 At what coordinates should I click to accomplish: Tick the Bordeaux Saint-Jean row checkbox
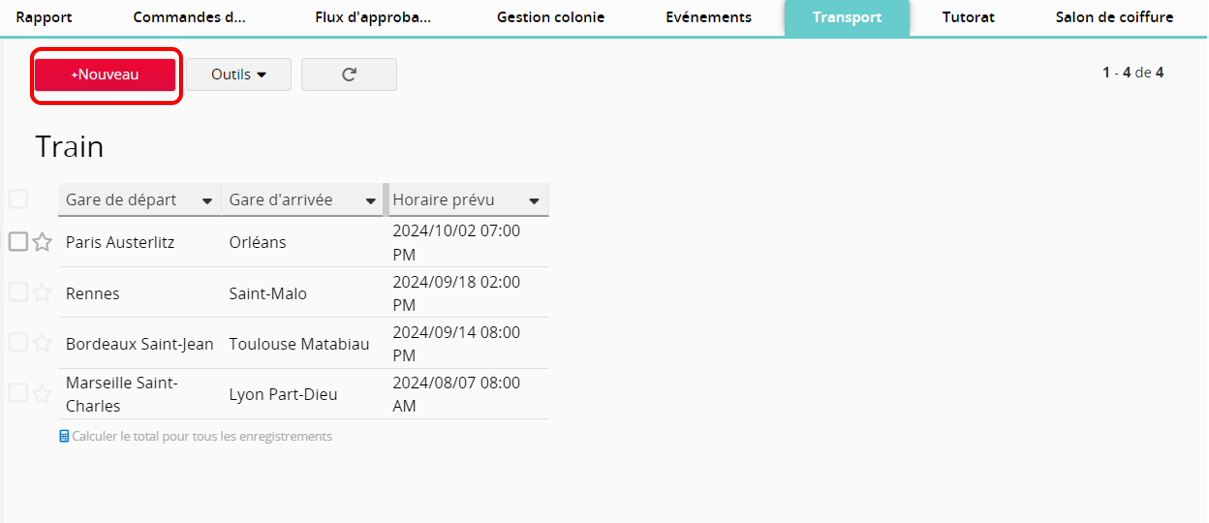(x=18, y=343)
